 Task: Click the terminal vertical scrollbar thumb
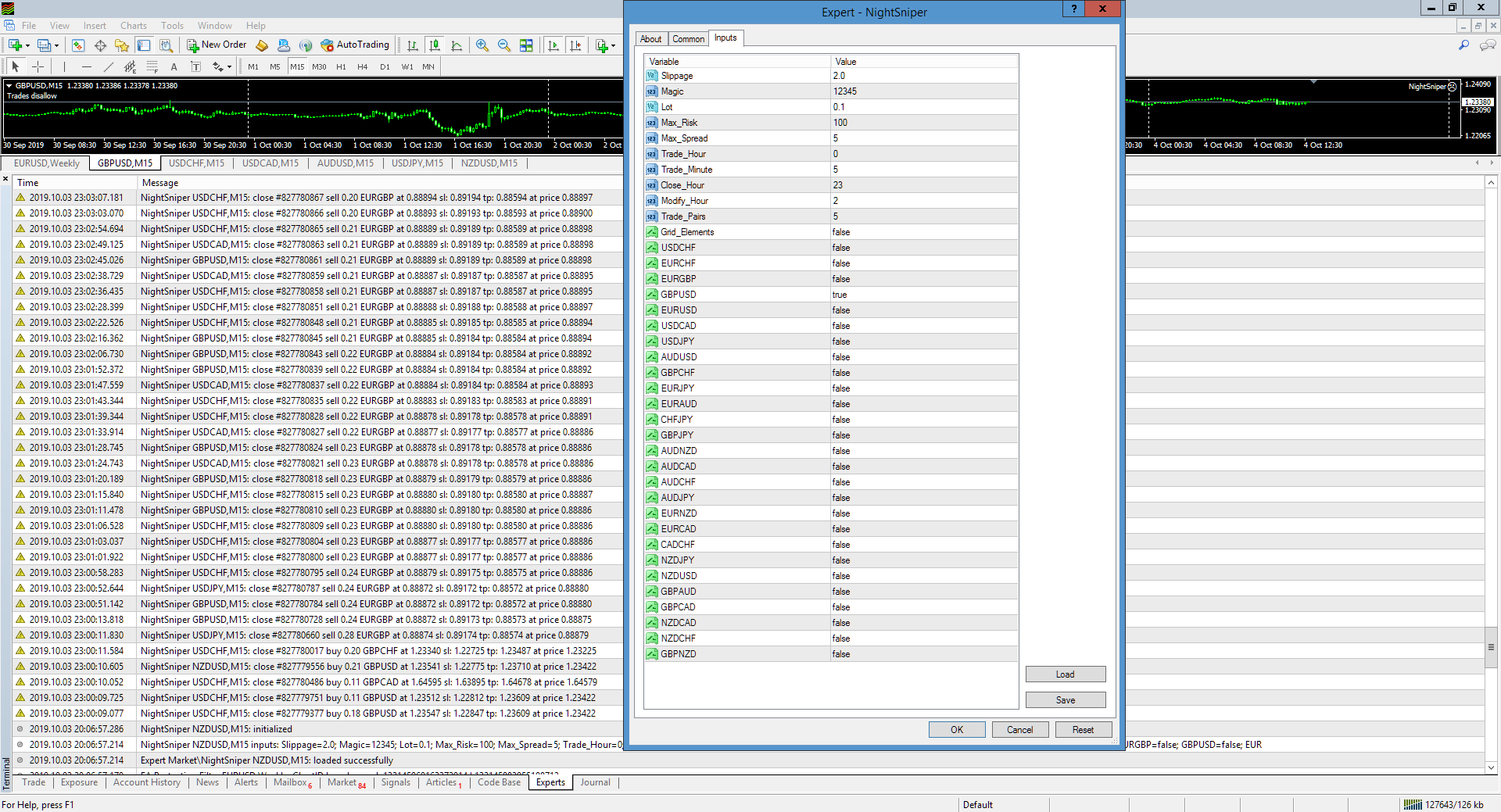[1491, 647]
